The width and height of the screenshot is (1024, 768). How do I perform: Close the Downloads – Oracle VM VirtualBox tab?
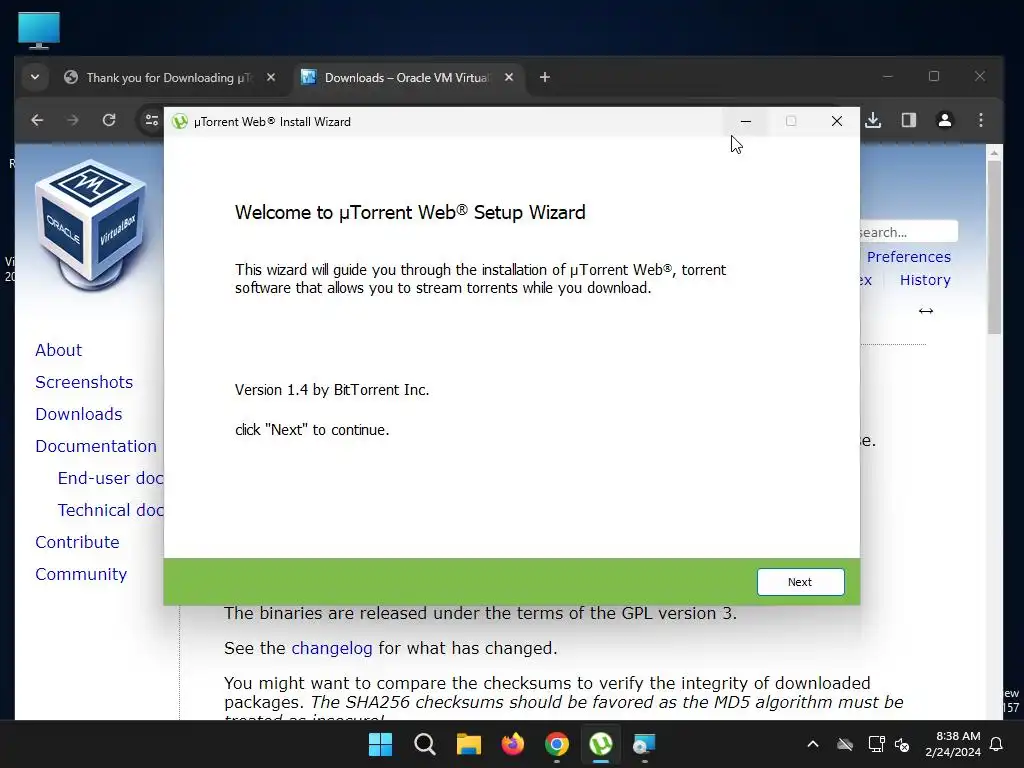[509, 78]
